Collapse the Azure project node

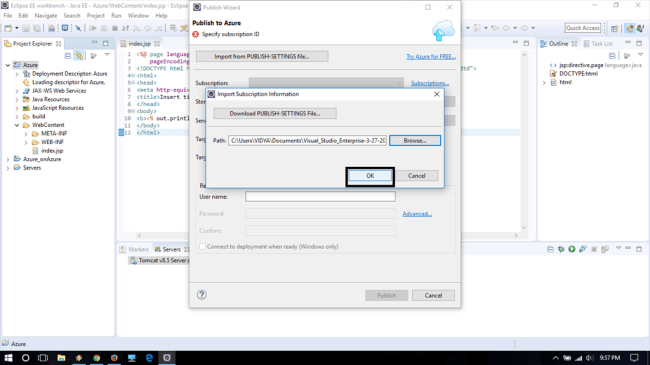click(8, 65)
